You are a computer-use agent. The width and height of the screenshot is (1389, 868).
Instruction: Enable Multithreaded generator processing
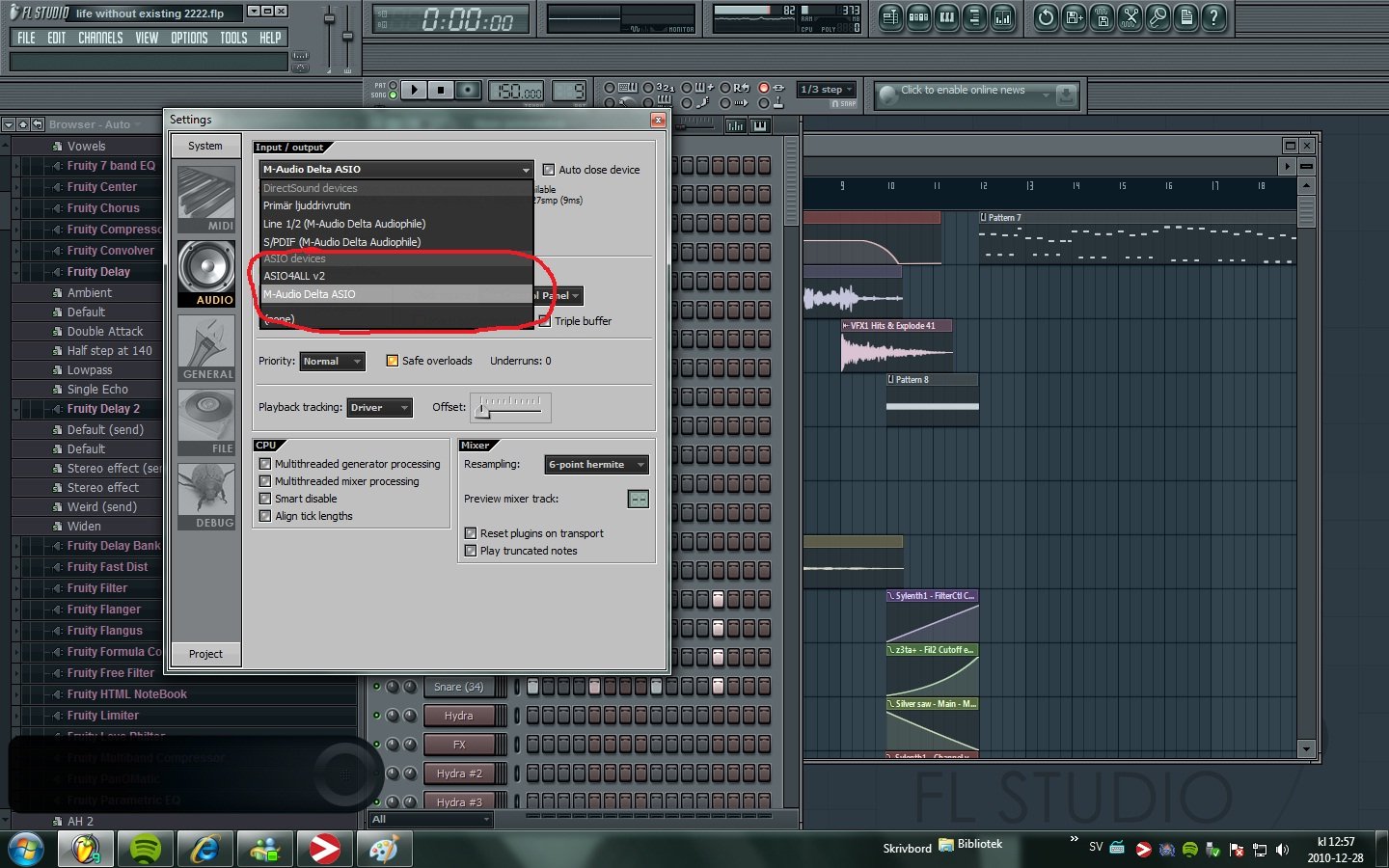264,464
